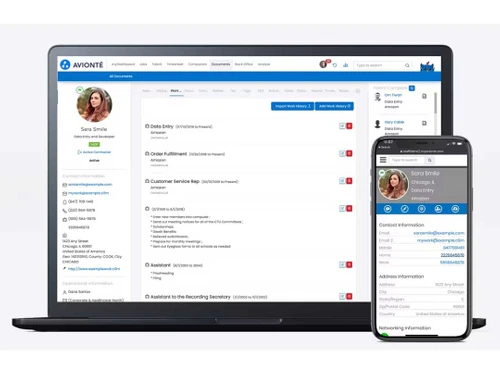Click the Sara Smile name on laptop
Image resolution: width=500 pixels, height=375 pixels.
(x=94, y=129)
